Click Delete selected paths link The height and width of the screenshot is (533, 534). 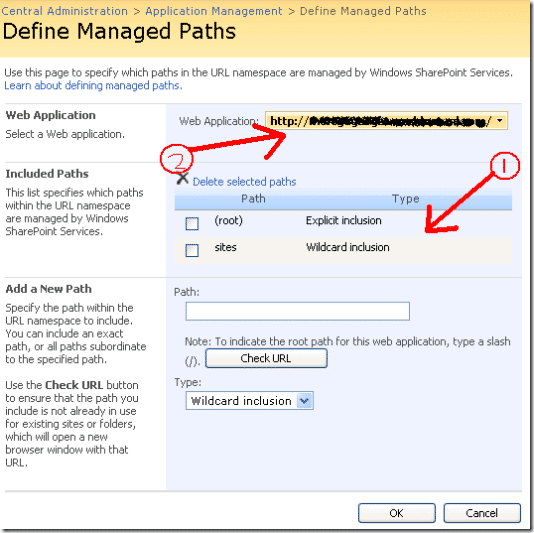tap(244, 182)
